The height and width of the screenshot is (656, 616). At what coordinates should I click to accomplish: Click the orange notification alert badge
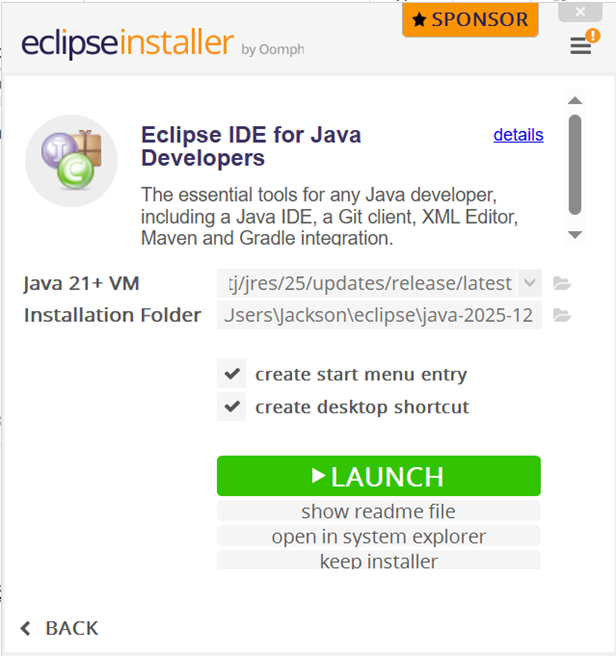(x=593, y=36)
